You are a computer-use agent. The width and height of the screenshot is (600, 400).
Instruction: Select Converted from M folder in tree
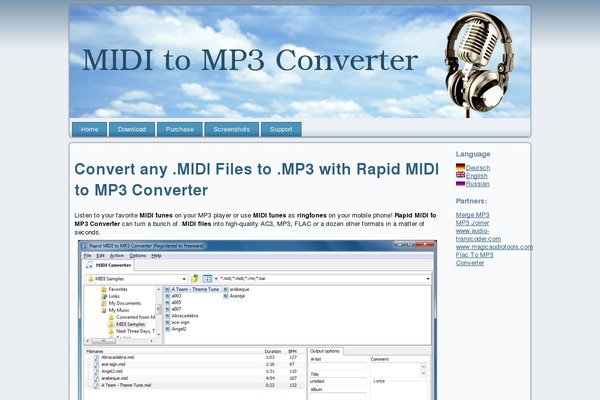(x=135, y=317)
